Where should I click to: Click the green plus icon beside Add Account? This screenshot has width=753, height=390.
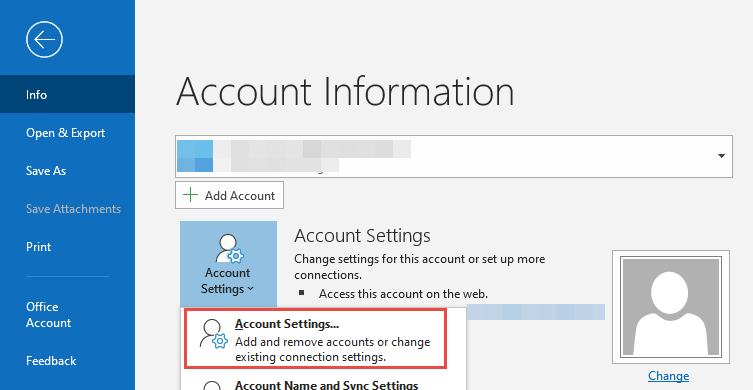point(191,195)
